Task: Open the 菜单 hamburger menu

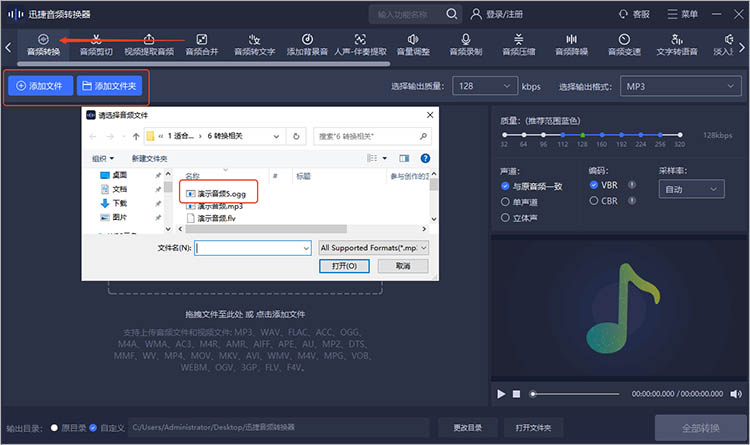Action: [683, 14]
